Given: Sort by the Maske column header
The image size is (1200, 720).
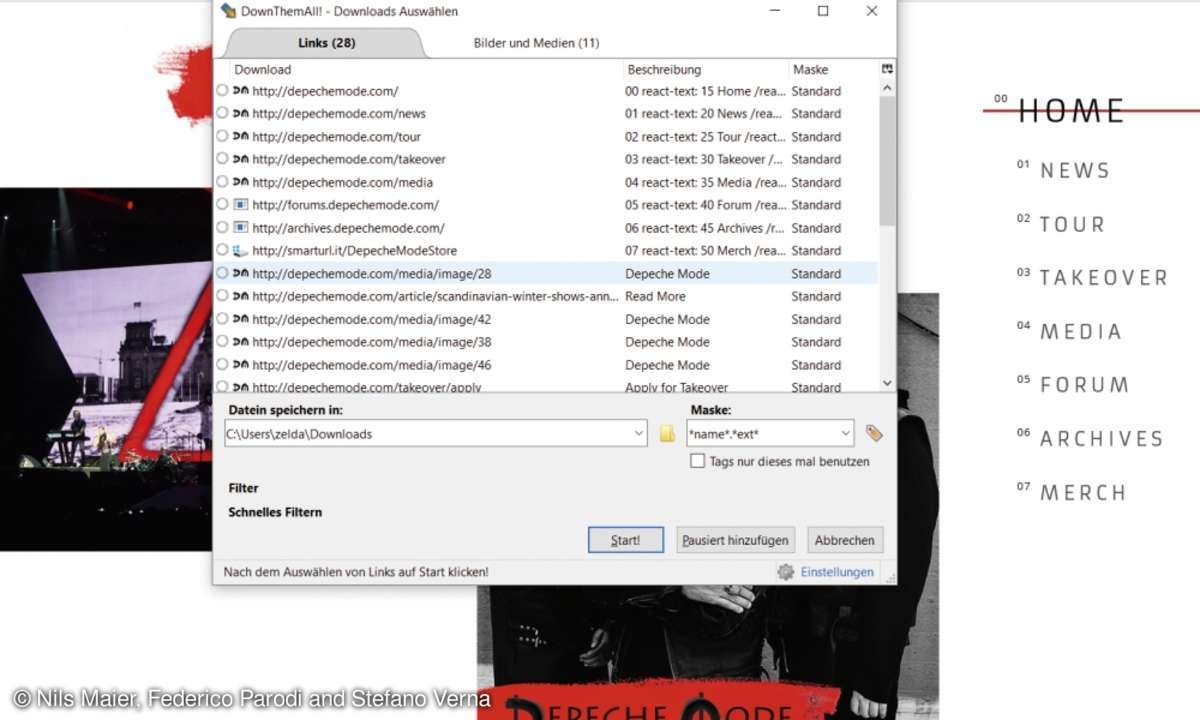Looking at the screenshot, I should pyautogui.click(x=834, y=69).
